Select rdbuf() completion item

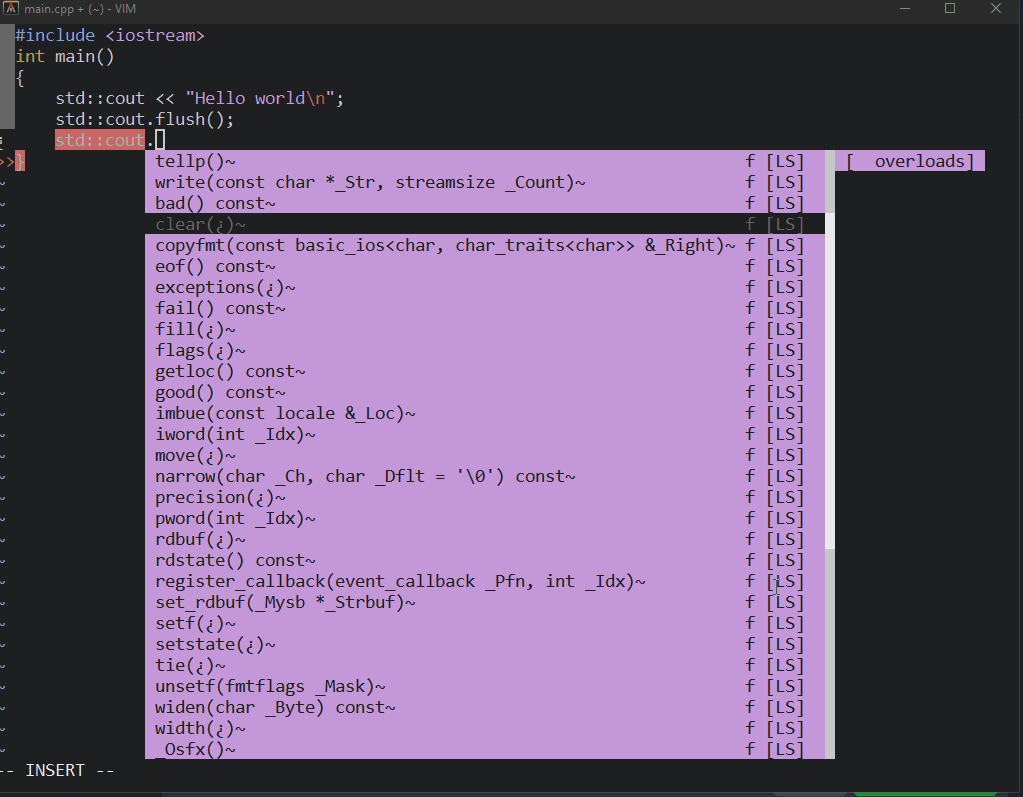tap(485, 539)
